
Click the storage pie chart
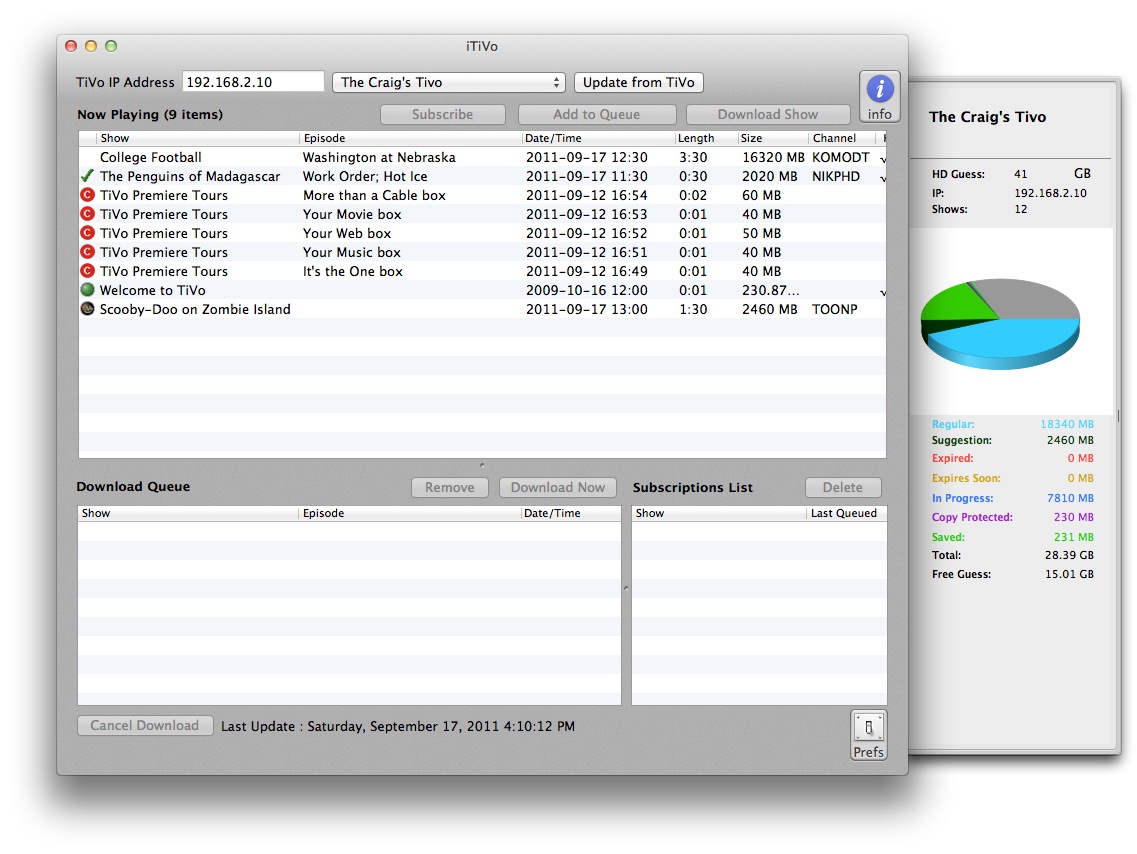(1000, 320)
